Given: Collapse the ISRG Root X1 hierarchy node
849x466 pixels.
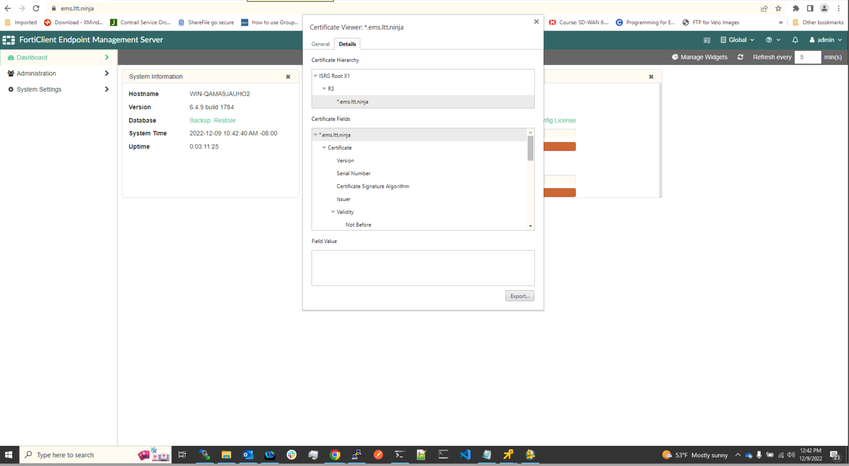Looking at the screenshot, I should [x=315, y=76].
